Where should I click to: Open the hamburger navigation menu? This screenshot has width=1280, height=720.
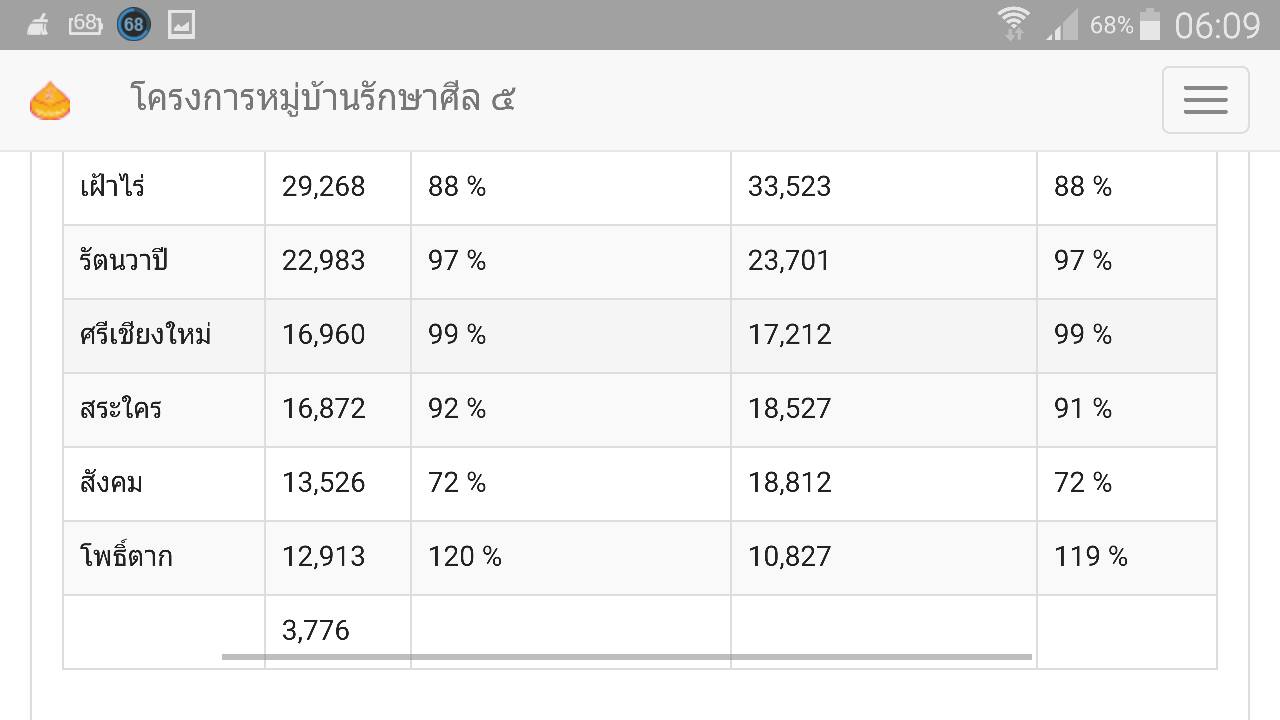coord(1205,100)
